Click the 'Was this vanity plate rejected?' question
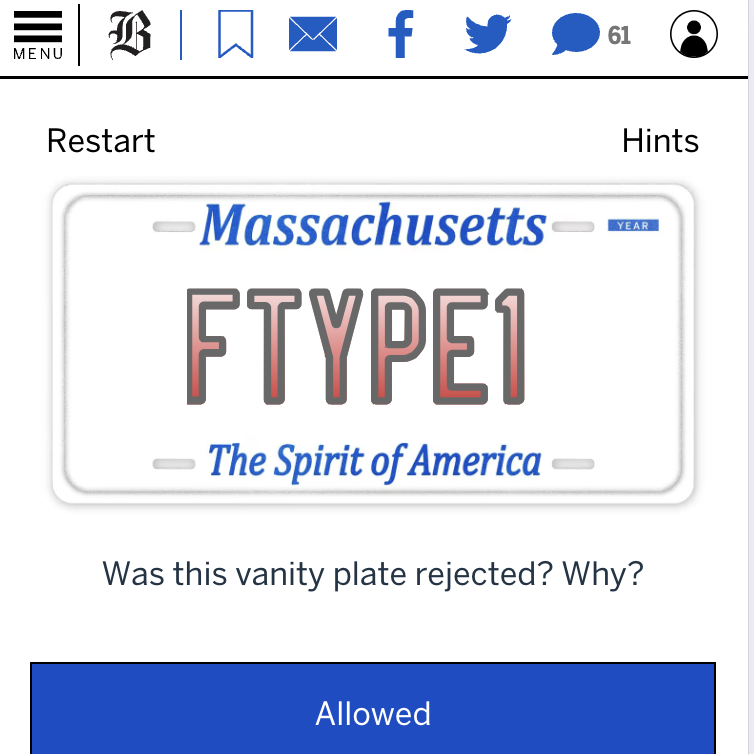754x754 pixels. coord(373,574)
